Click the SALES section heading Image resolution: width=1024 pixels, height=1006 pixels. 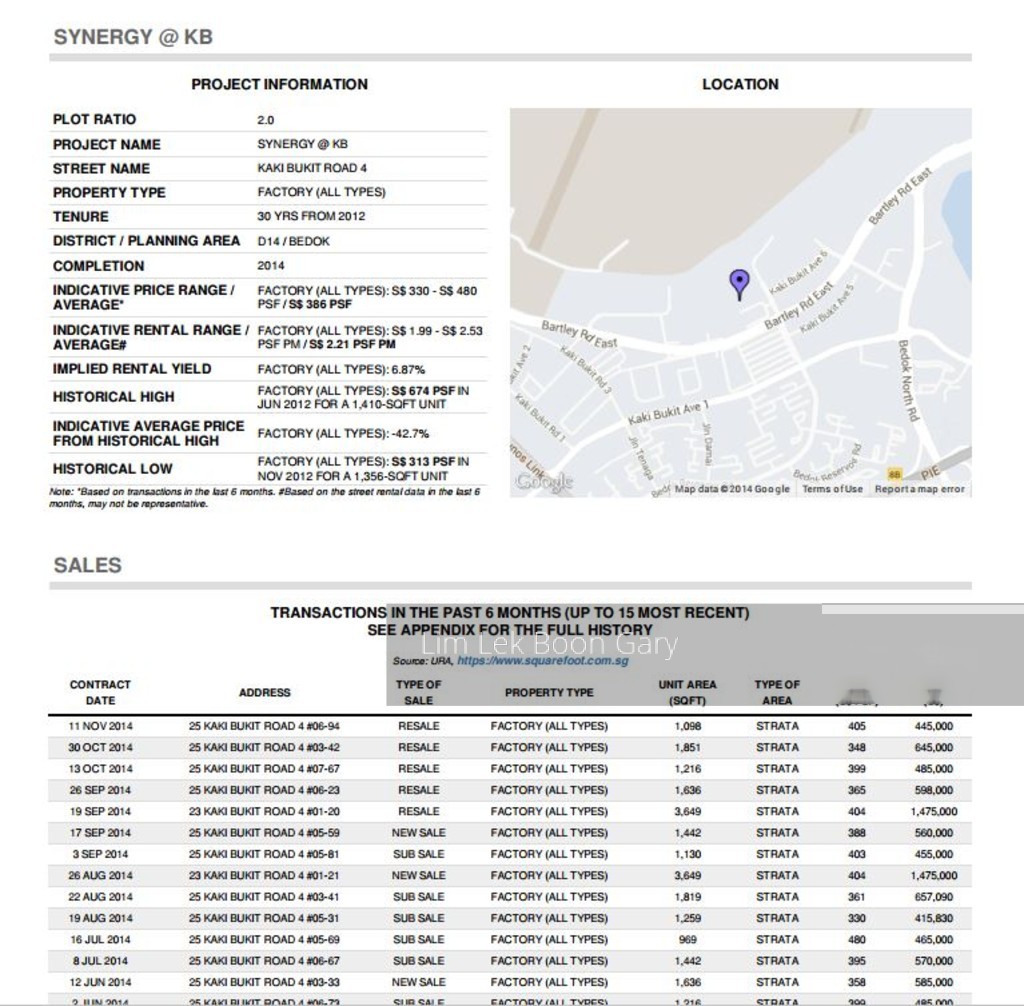point(88,565)
